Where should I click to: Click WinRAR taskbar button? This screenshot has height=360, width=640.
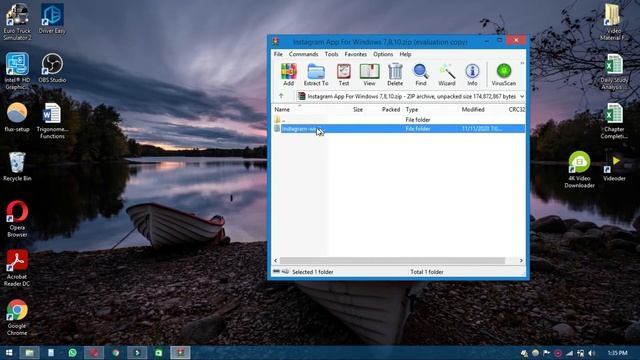coord(180,353)
